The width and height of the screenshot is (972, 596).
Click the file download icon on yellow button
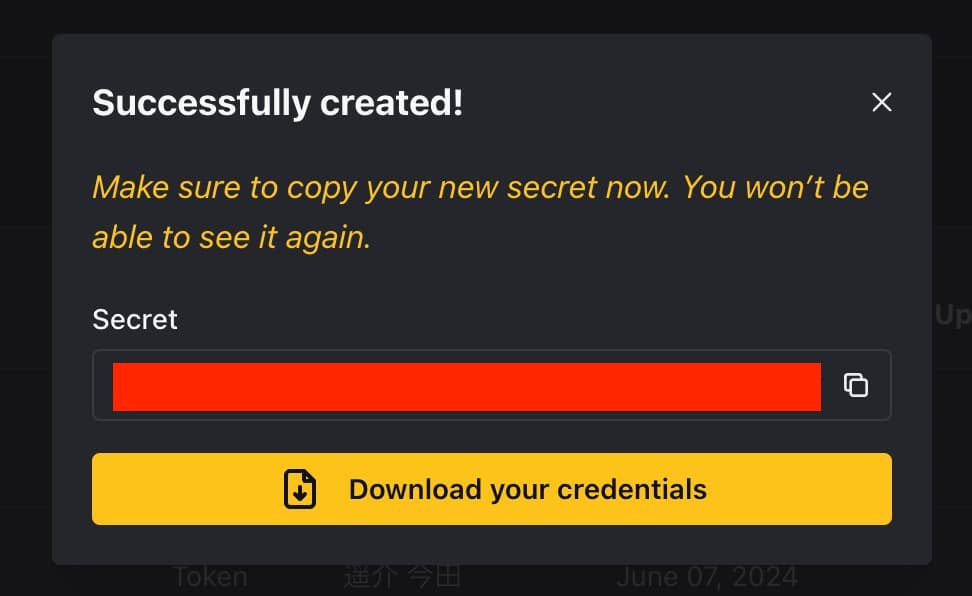click(300, 489)
